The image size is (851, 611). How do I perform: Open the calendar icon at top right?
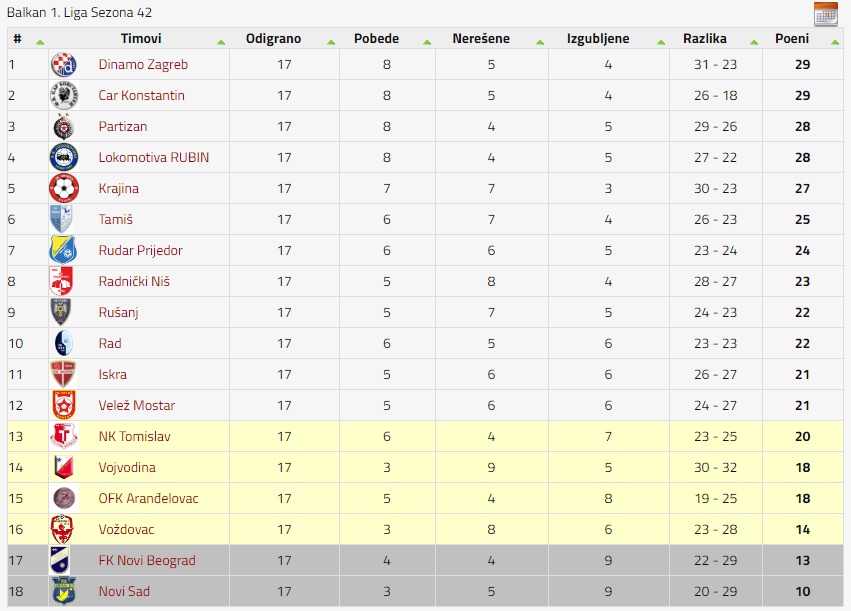(825, 14)
